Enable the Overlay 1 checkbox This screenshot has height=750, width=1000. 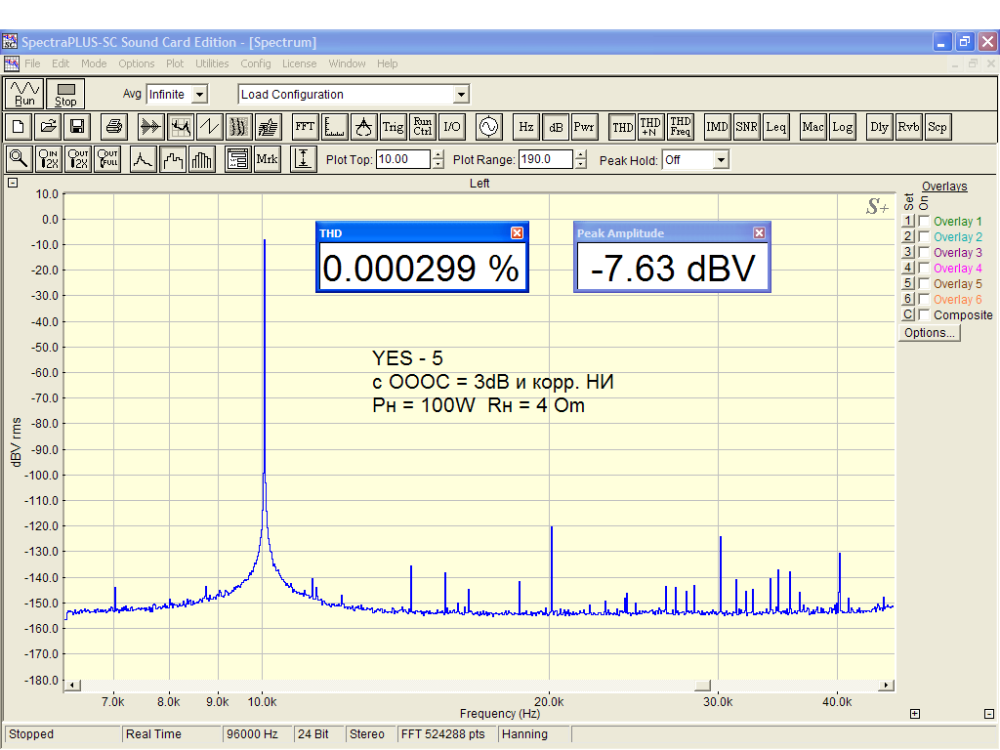coord(924,221)
